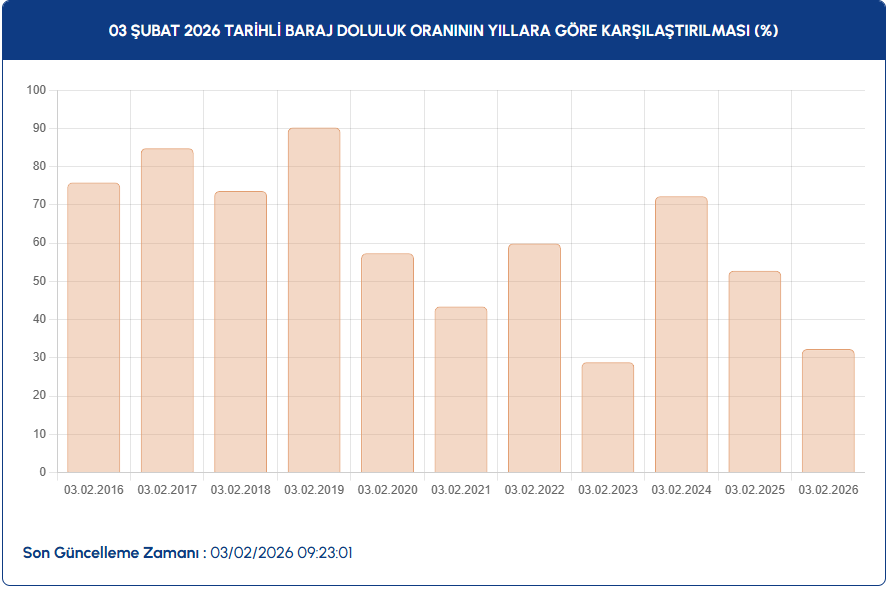Viewport: 890px width, 589px height.
Task: Click the 0 label on the y-axis
Action: pyautogui.click(x=43, y=472)
